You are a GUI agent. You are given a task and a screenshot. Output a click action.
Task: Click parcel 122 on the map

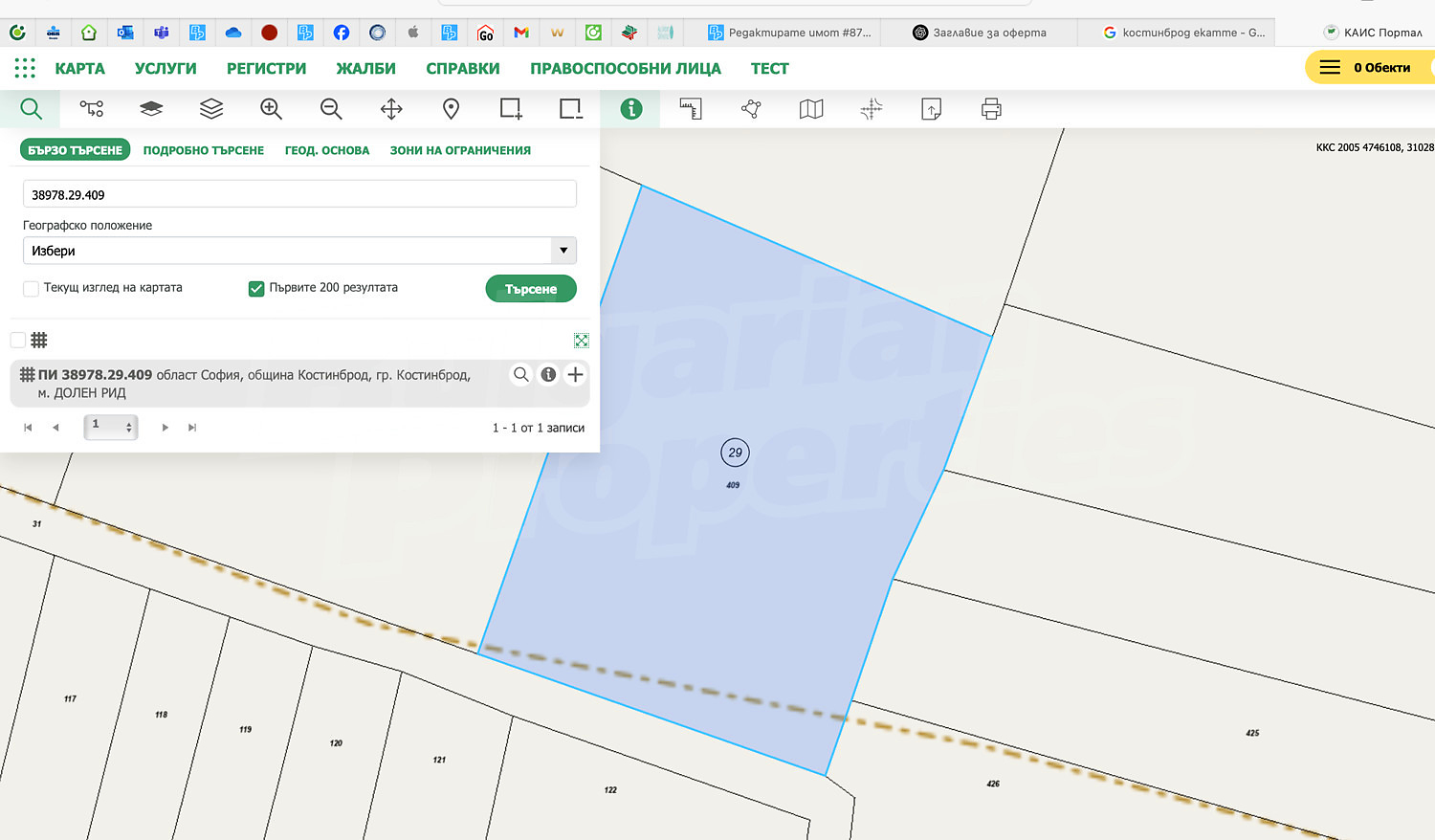tap(610, 790)
